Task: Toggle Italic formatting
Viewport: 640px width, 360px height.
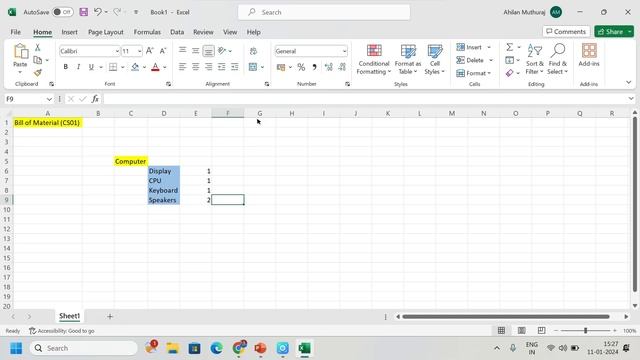Action: click(78, 67)
